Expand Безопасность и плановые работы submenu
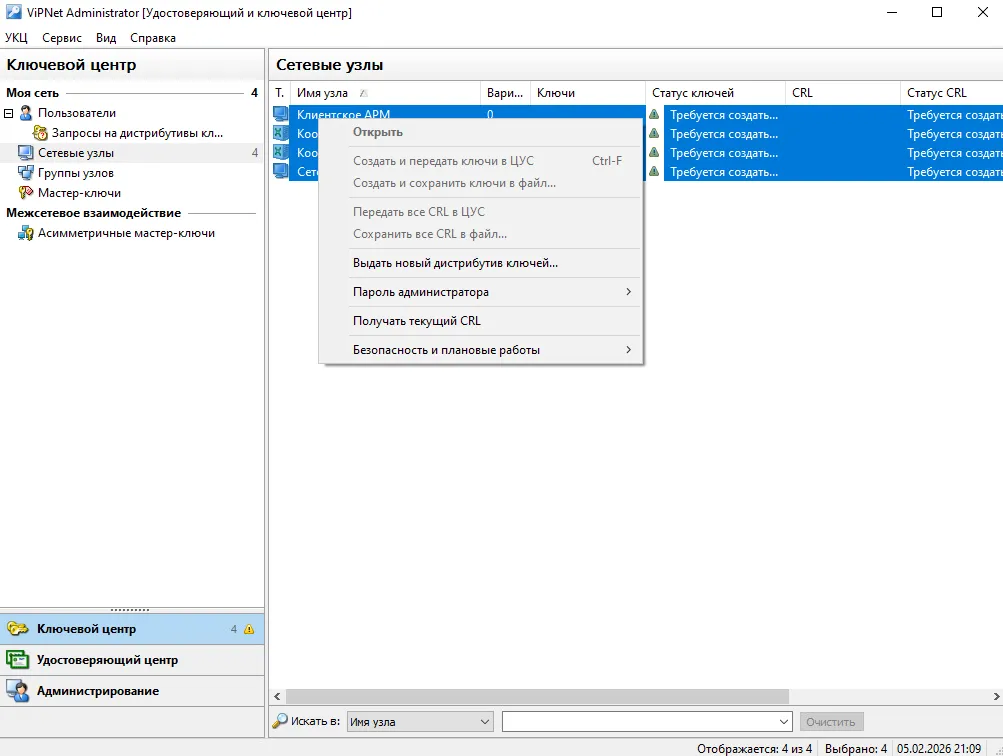 (628, 350)
